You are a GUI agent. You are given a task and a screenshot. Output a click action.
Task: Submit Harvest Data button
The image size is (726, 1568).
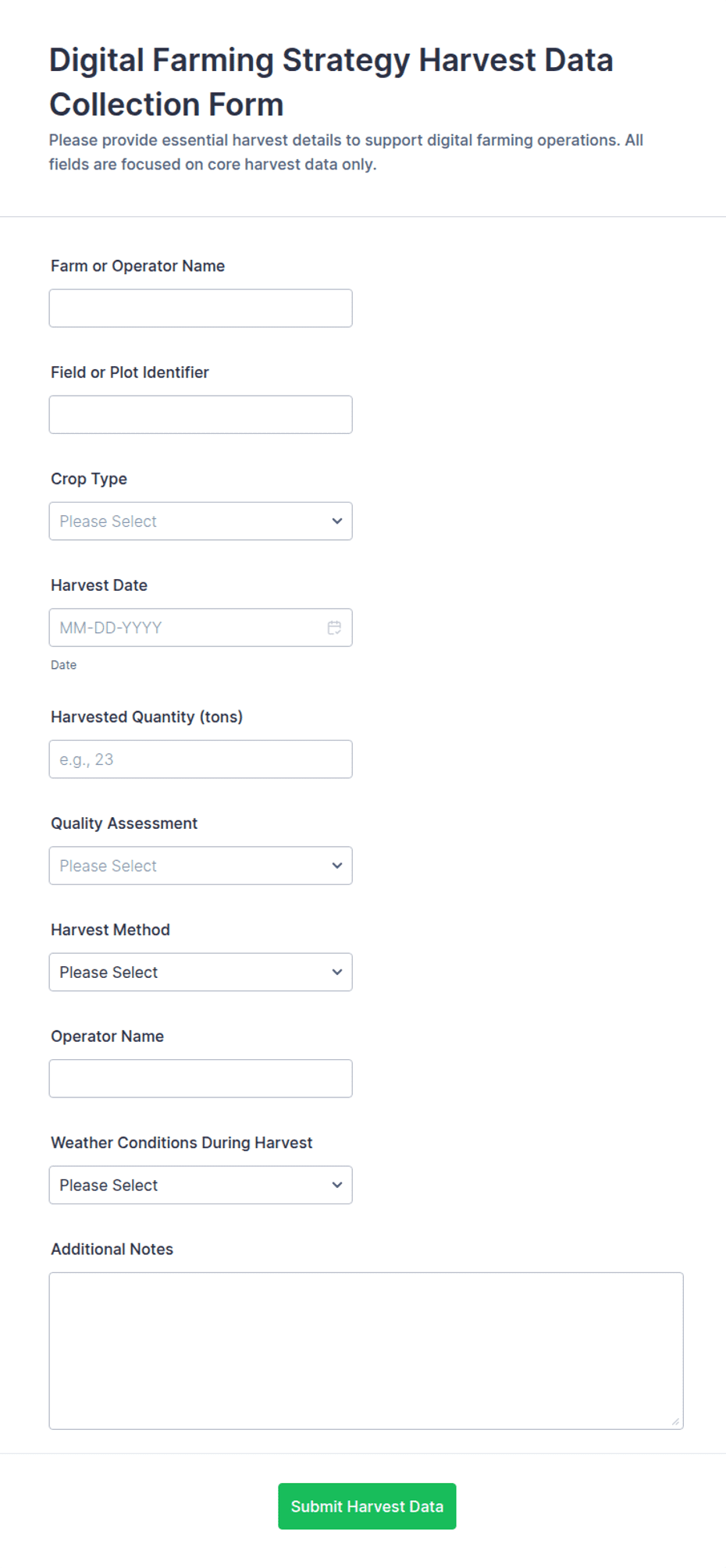[x=367, y=1506]
